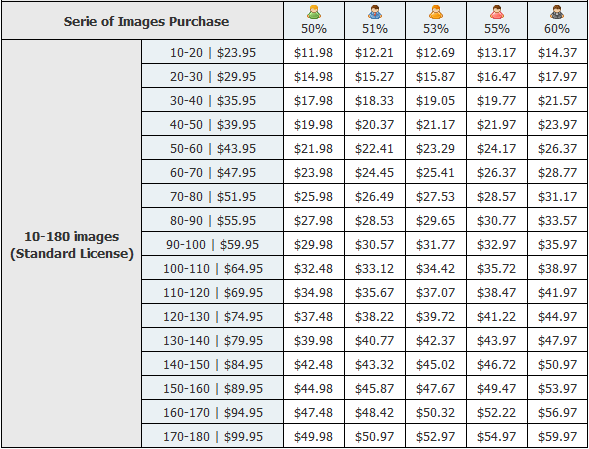
Task: Click the pink user icon above 55%
Action: 497,12
